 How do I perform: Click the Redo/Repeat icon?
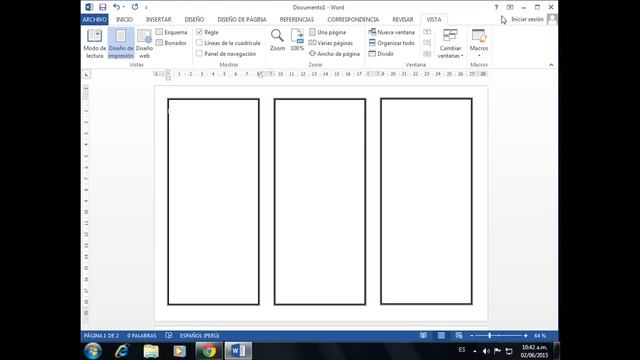pos(135,7)
